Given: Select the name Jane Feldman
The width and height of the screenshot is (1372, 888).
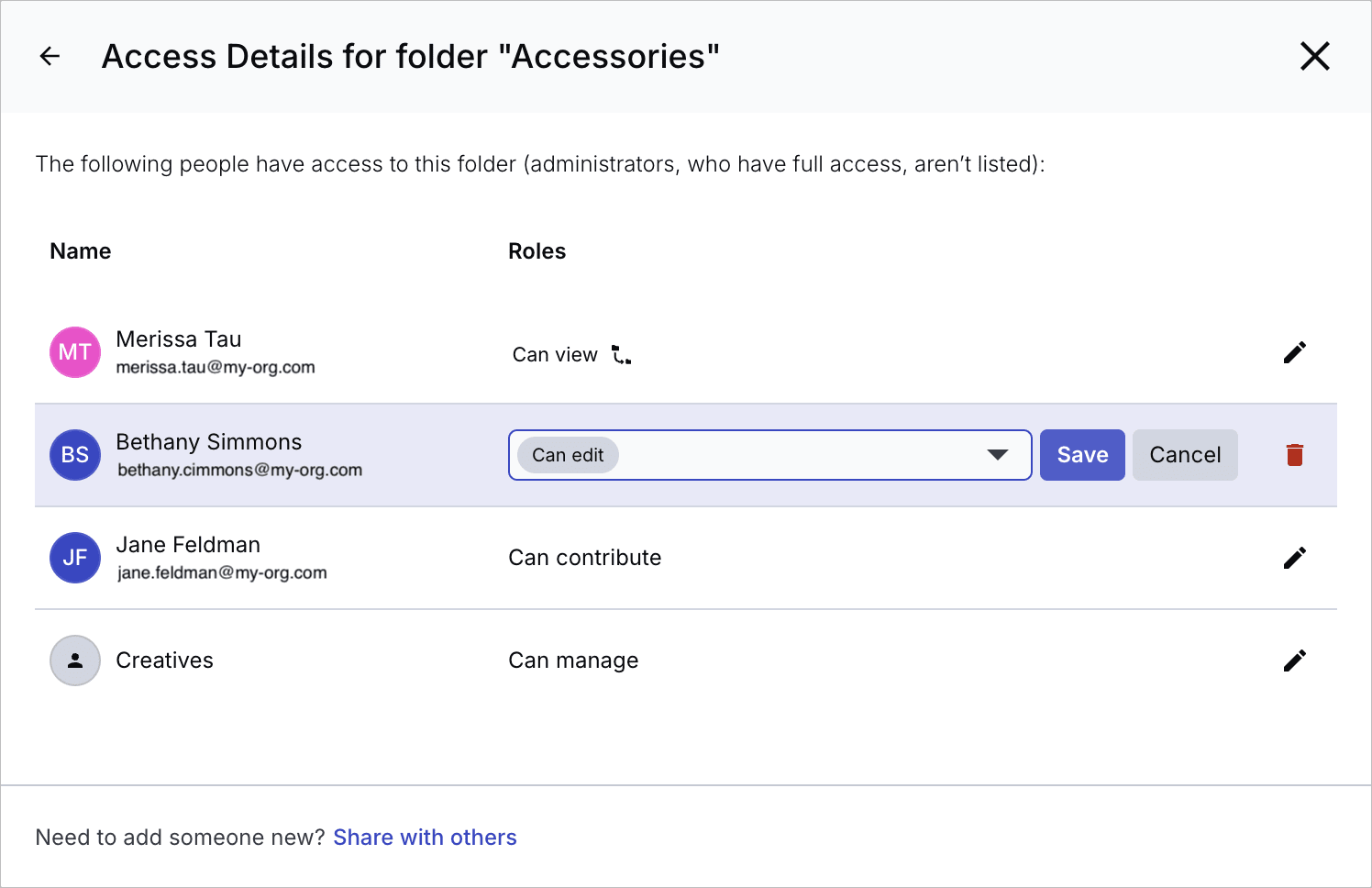Looking at the screenshot, I should coord(188,545).
